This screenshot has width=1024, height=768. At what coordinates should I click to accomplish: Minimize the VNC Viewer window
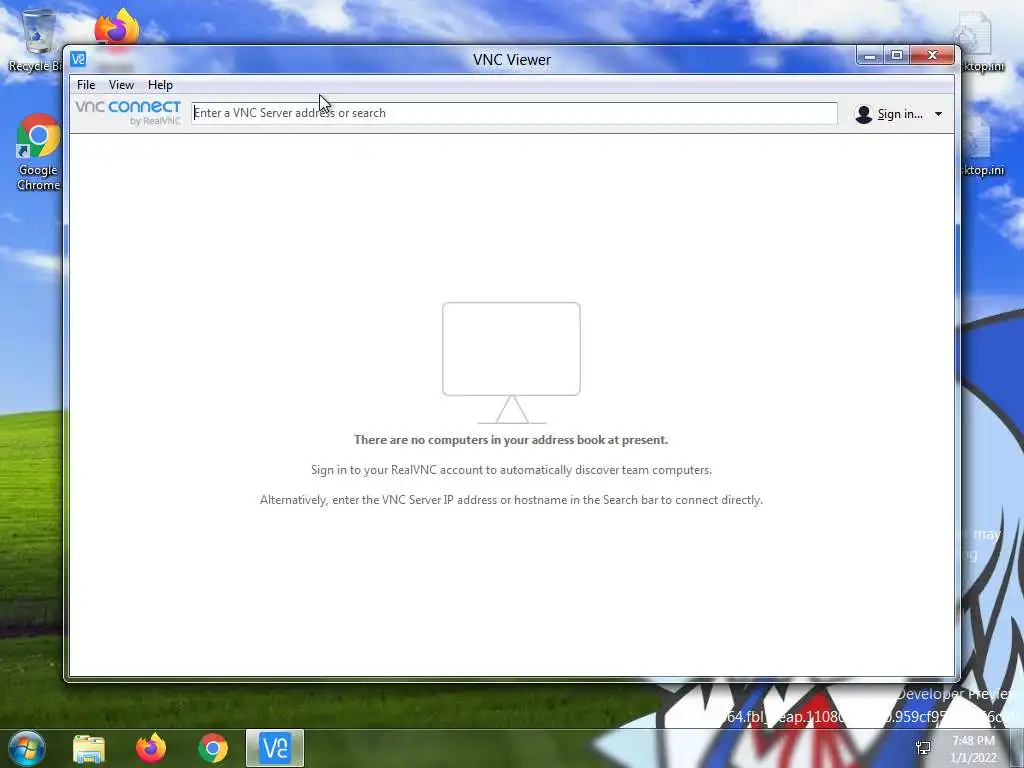[869, 57]
